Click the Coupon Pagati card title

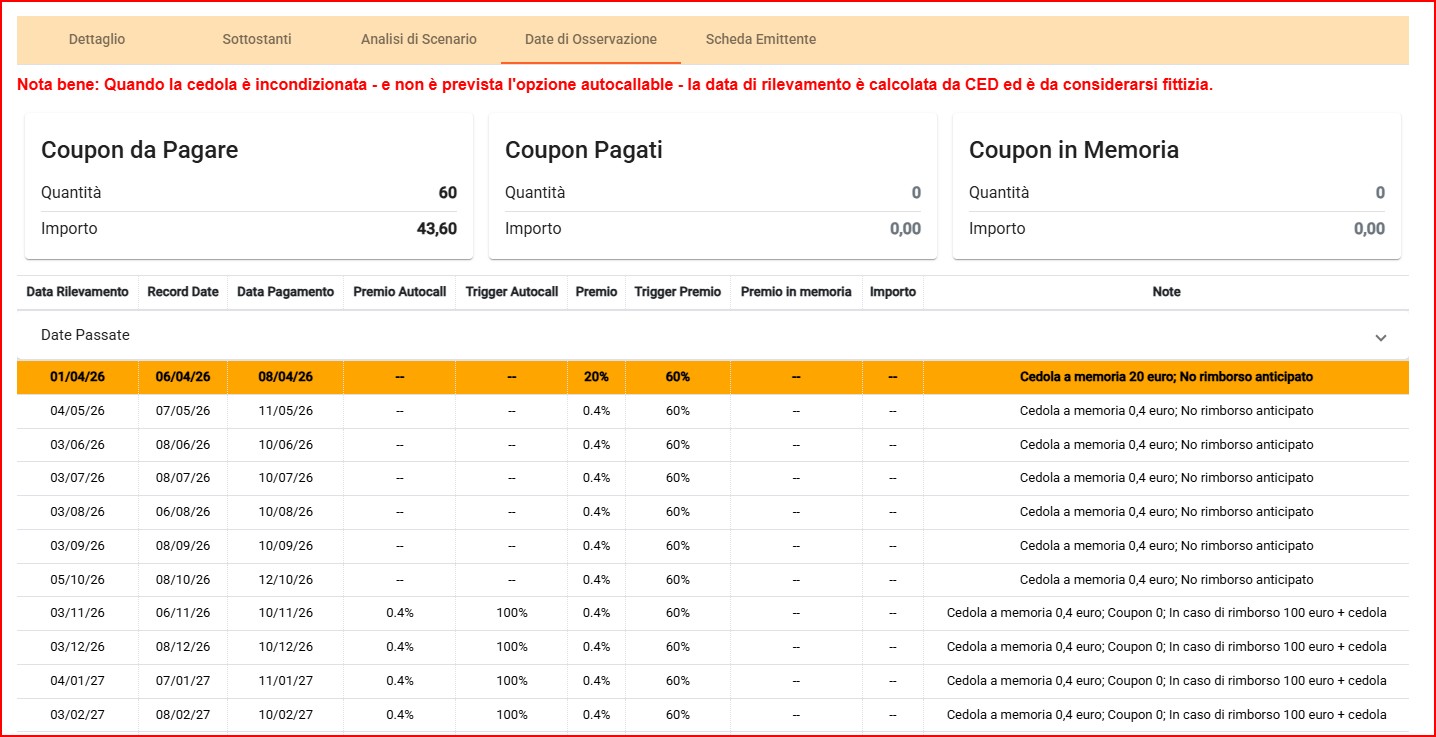pyautogui.click(x=584, y=150)
